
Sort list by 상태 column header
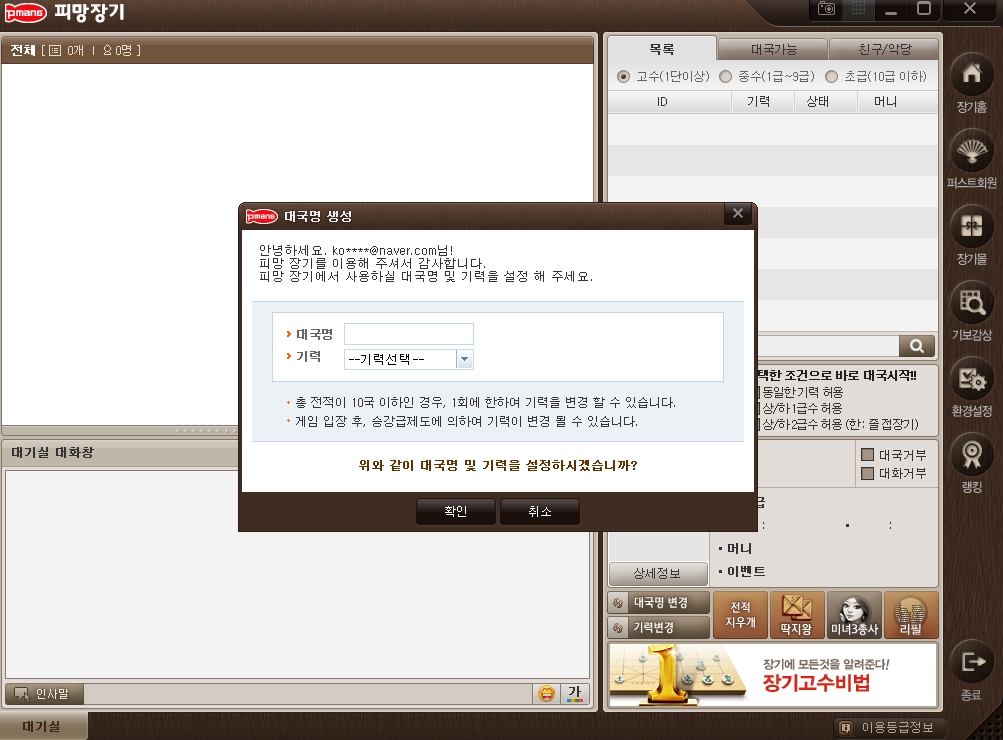[x=825, y=102]
